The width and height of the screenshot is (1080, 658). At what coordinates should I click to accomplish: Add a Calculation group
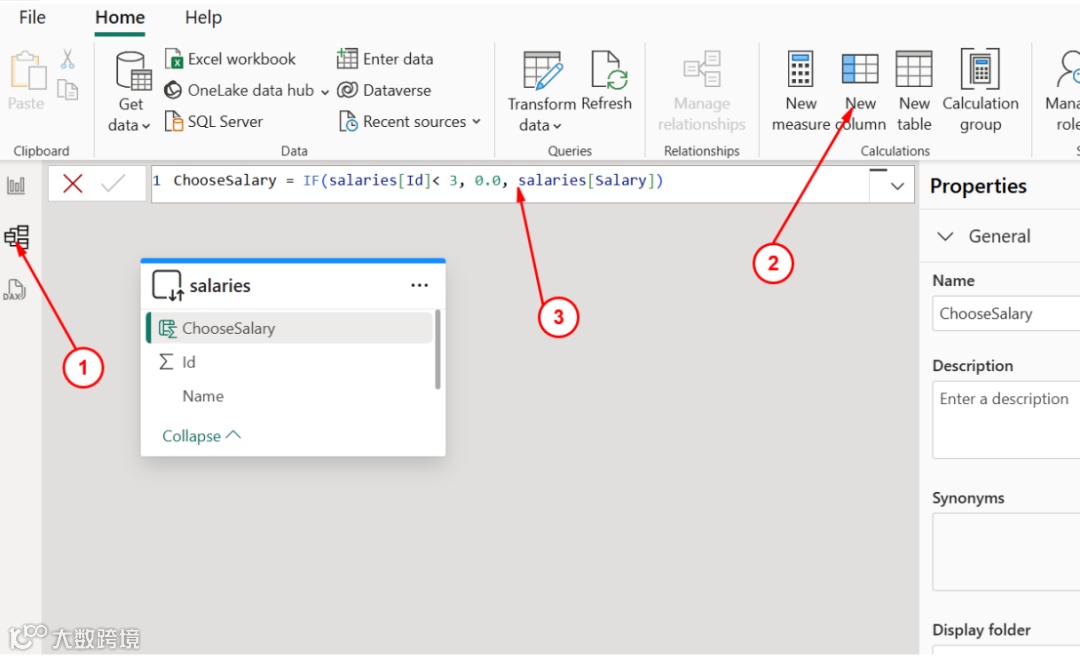980,92
